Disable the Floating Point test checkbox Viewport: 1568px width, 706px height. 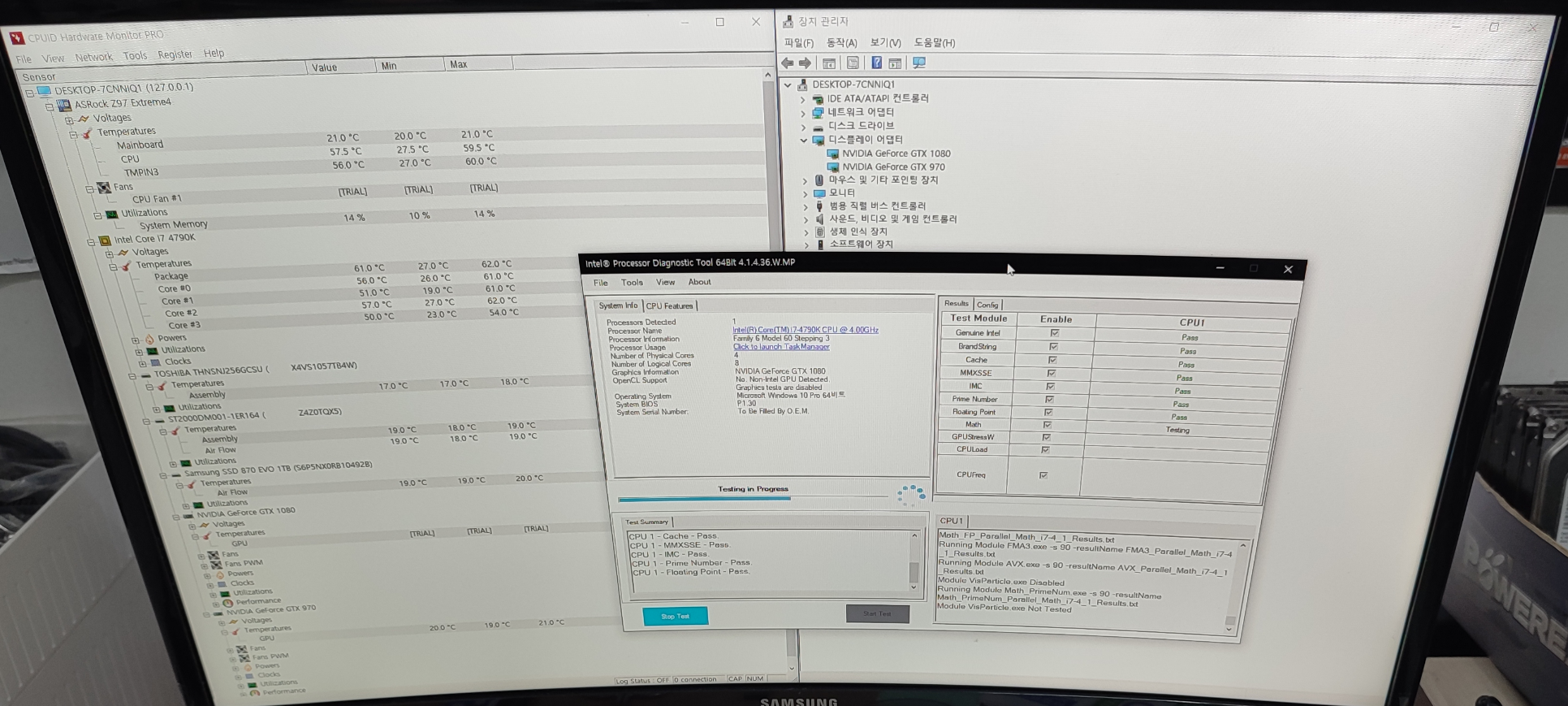click(x=1049, y=413)
